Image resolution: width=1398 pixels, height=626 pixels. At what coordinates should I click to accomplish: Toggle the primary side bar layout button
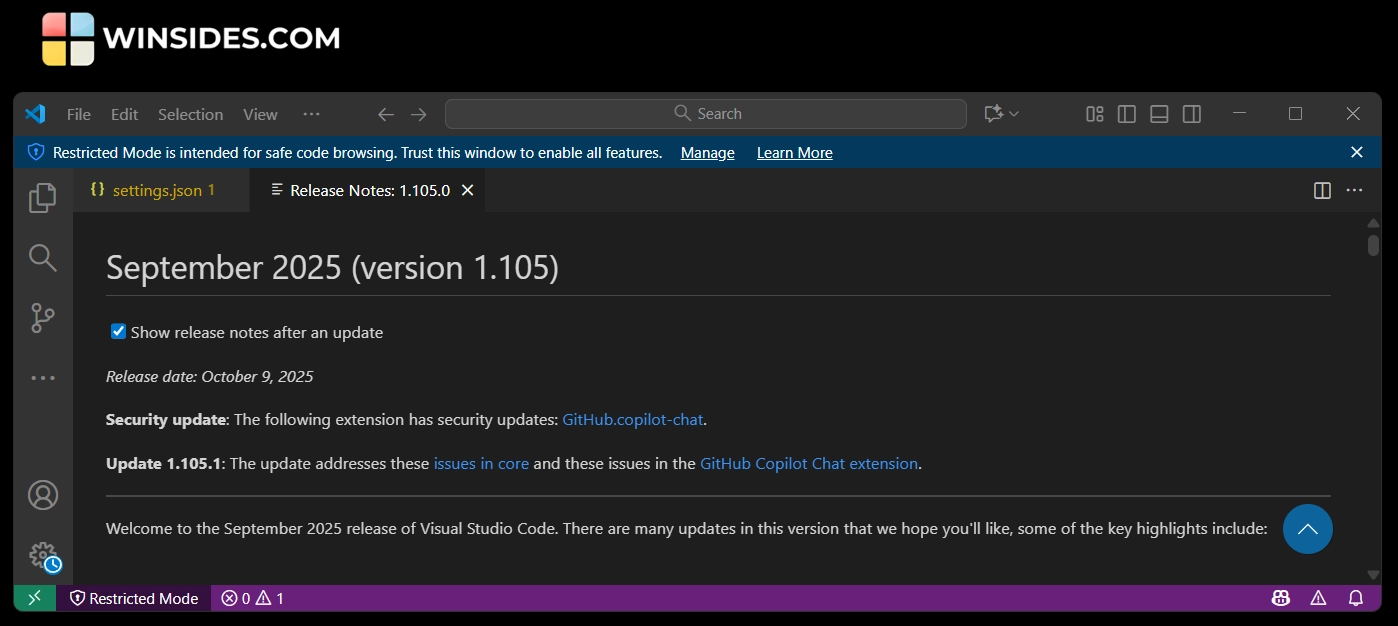[x=1127, y=114]
